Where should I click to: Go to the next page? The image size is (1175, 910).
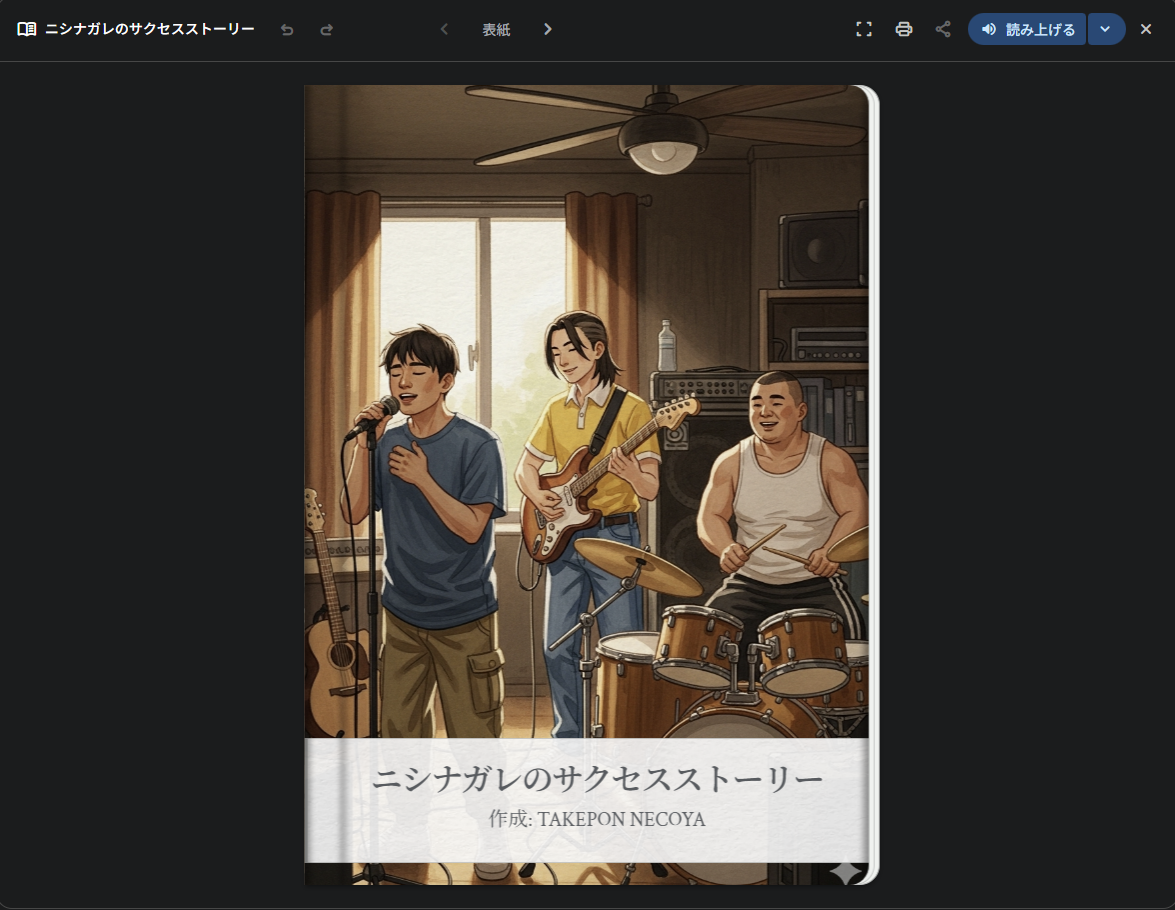pos(547,29)
